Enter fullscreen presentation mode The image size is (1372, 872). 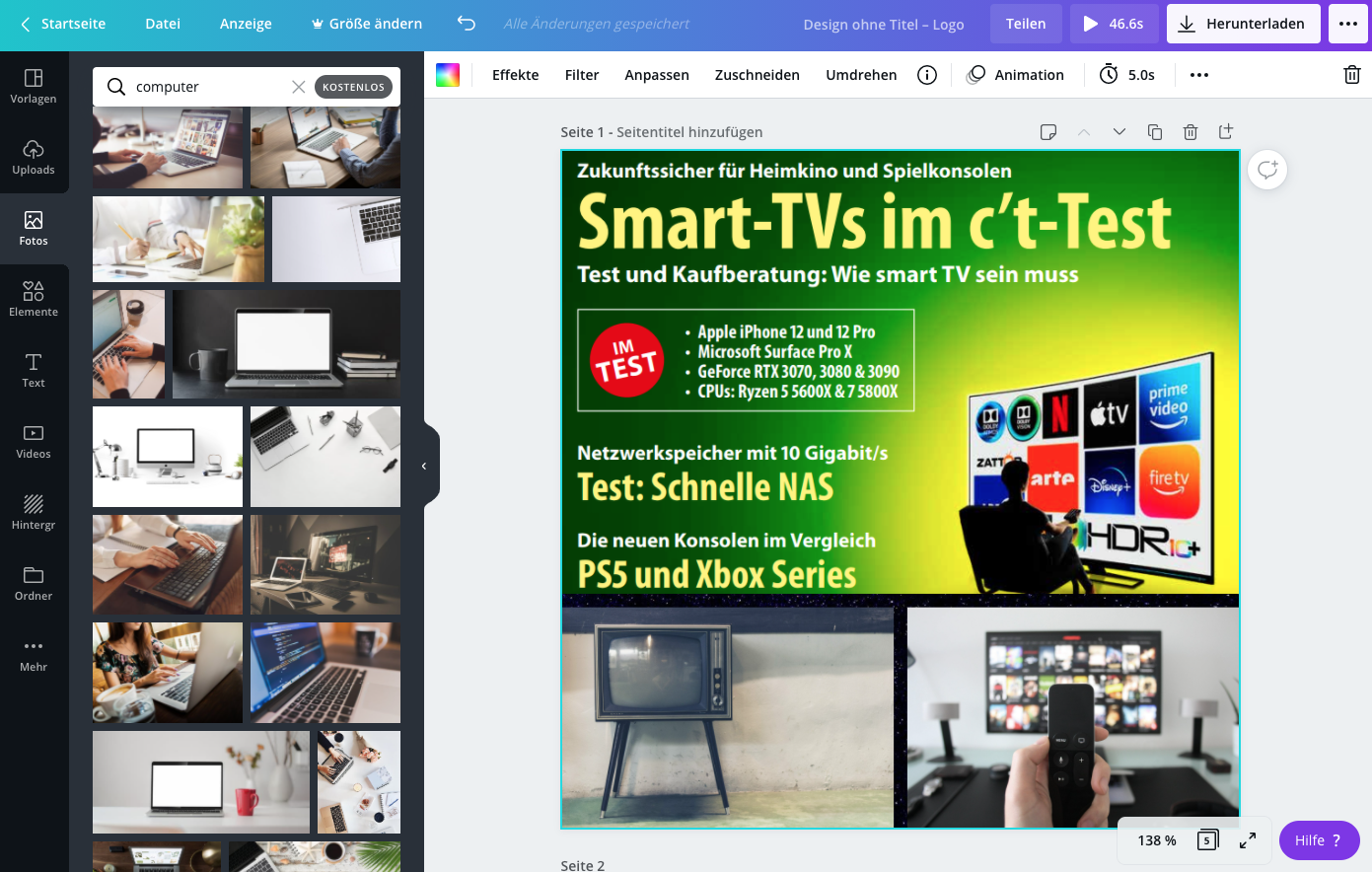click(x=1248, y=840)
